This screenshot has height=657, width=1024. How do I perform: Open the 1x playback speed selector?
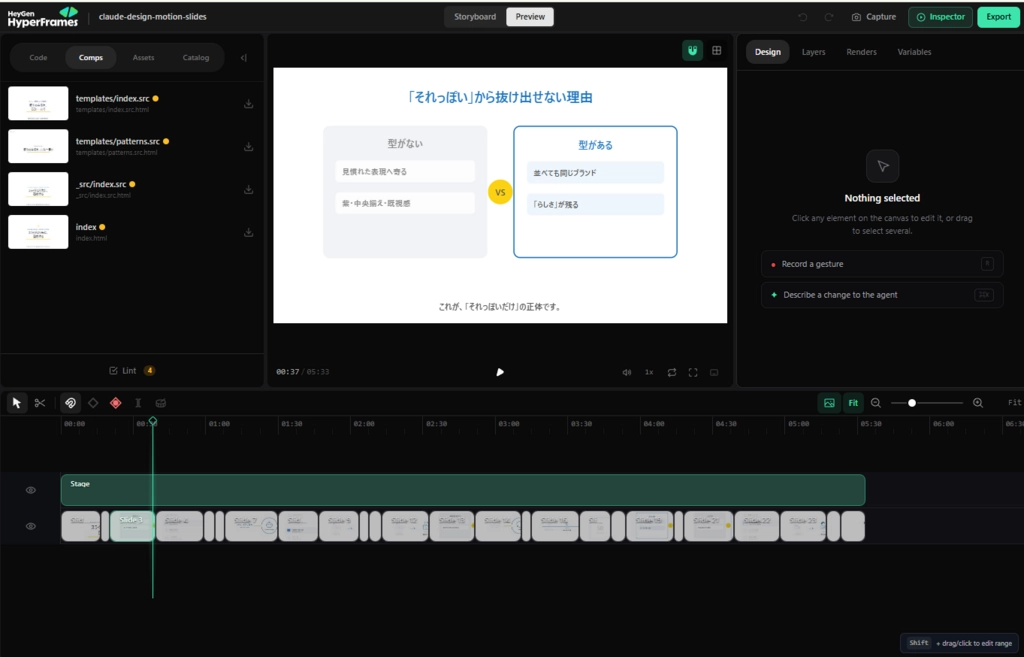[649, 372]
